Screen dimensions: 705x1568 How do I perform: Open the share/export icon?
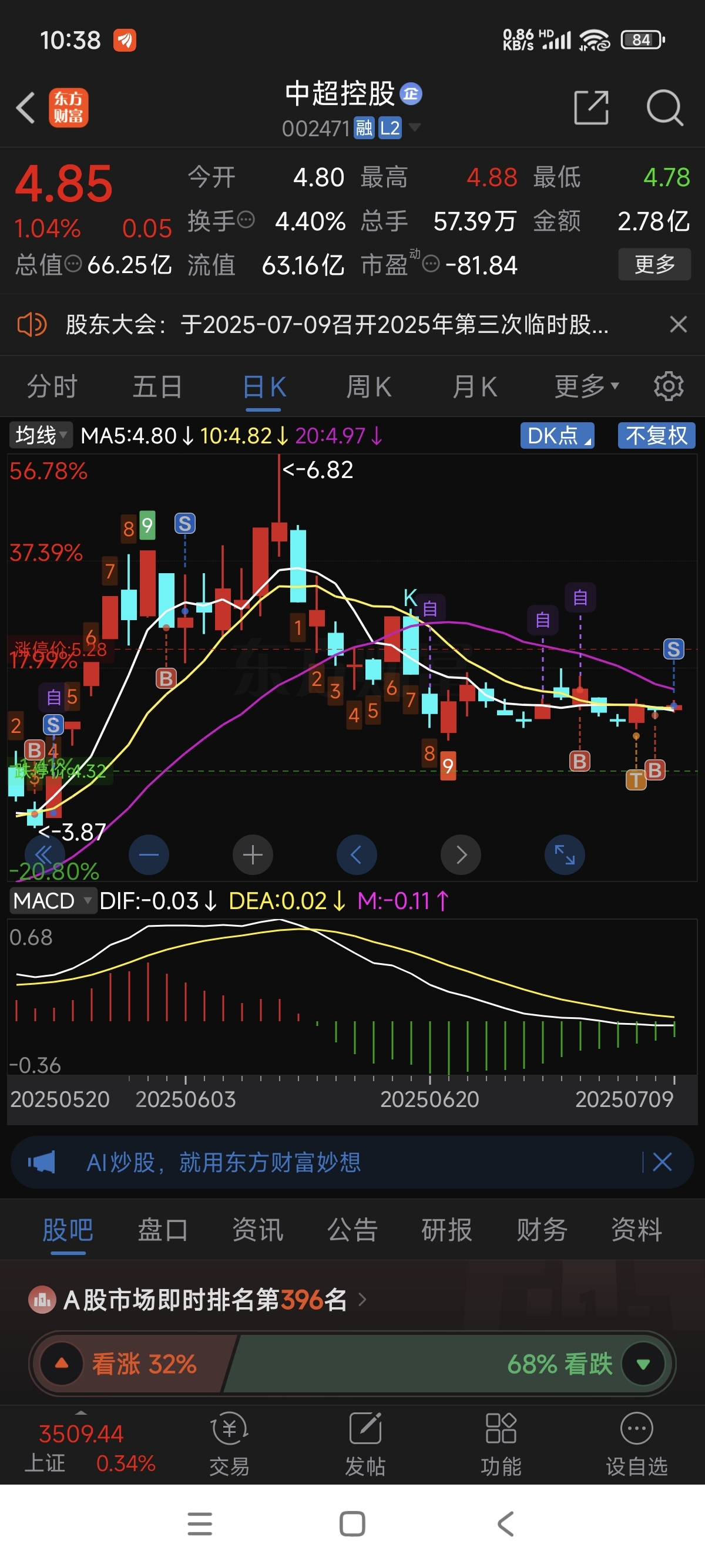(x=591, y=107)
